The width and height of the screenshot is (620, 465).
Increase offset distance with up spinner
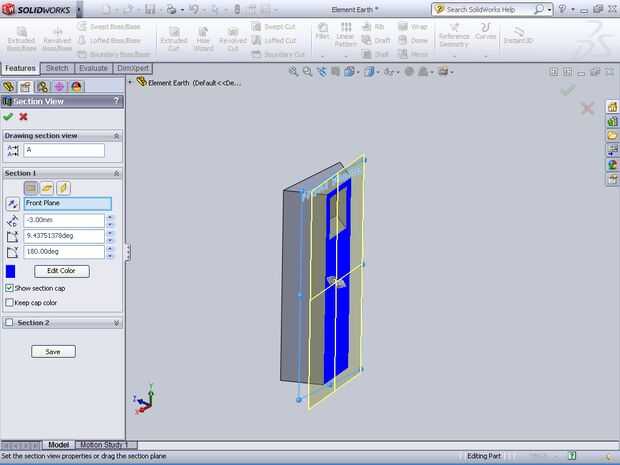[x=110, y=217]
